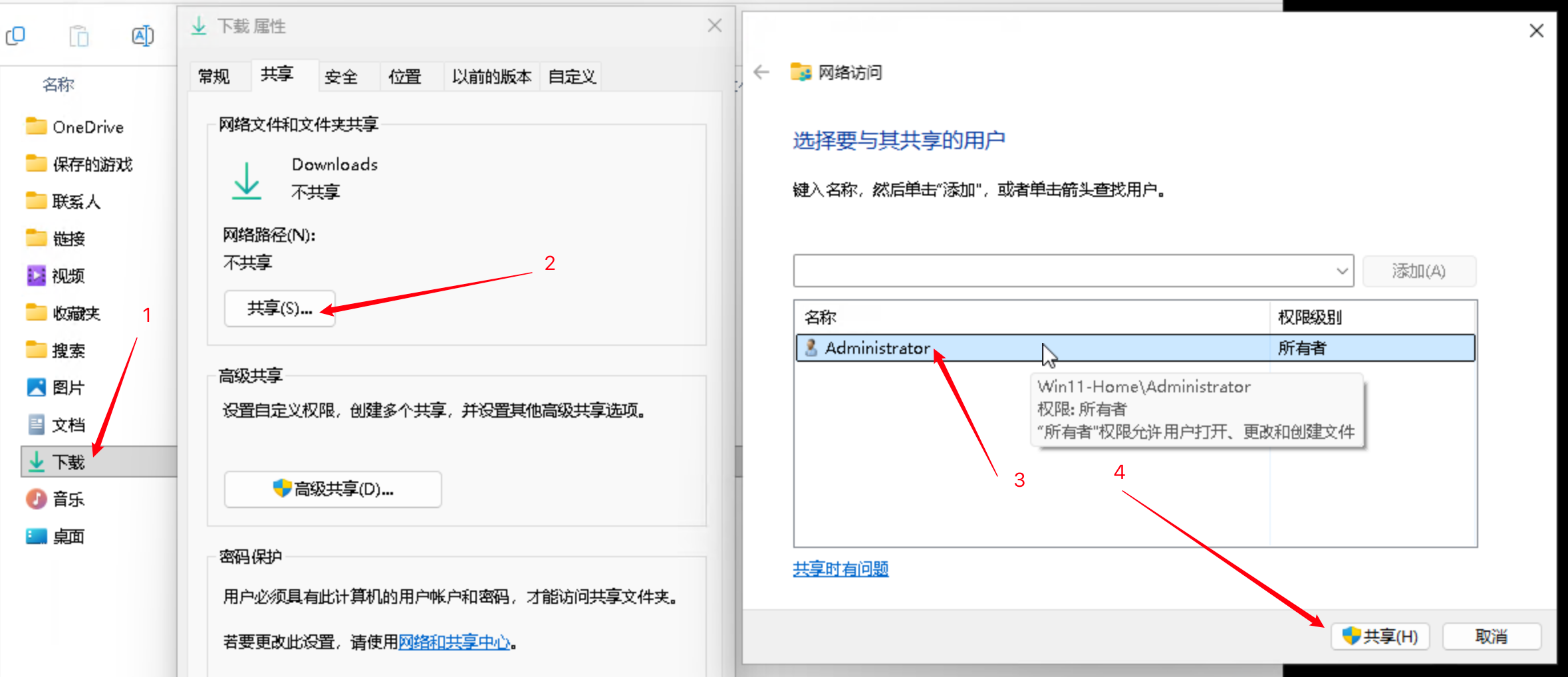1568x677 pixels.
Task: Open the 图片 folder
Action: coord(68,388)
